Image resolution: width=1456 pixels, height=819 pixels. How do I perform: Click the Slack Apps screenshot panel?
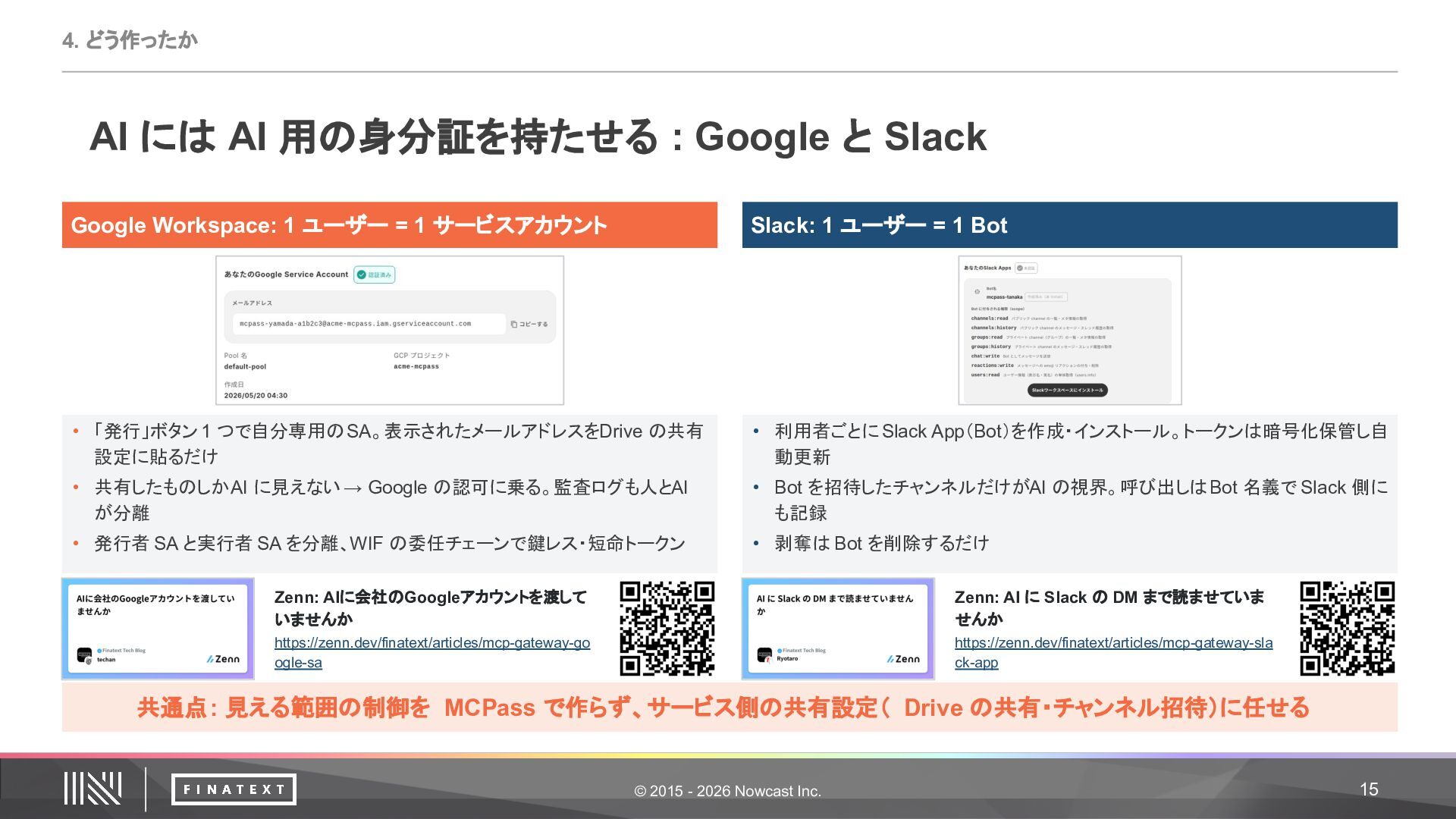click(x=1070, y=330)
